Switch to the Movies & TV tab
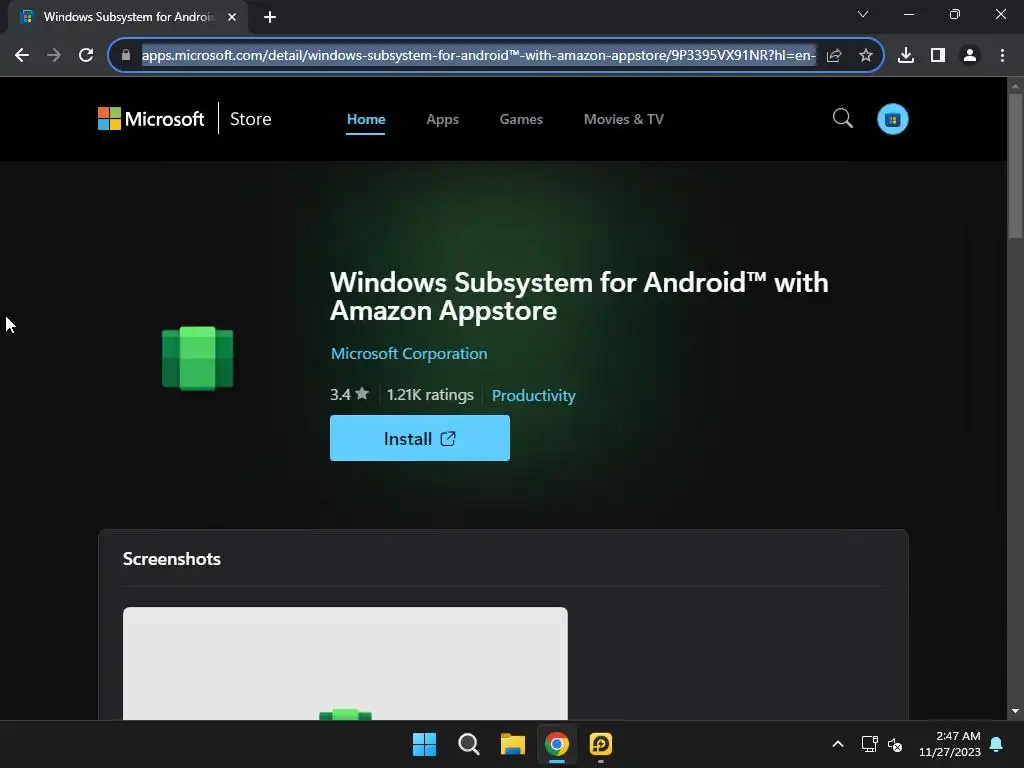This screenshot has width=1024, height=768. tap(624, 120)
